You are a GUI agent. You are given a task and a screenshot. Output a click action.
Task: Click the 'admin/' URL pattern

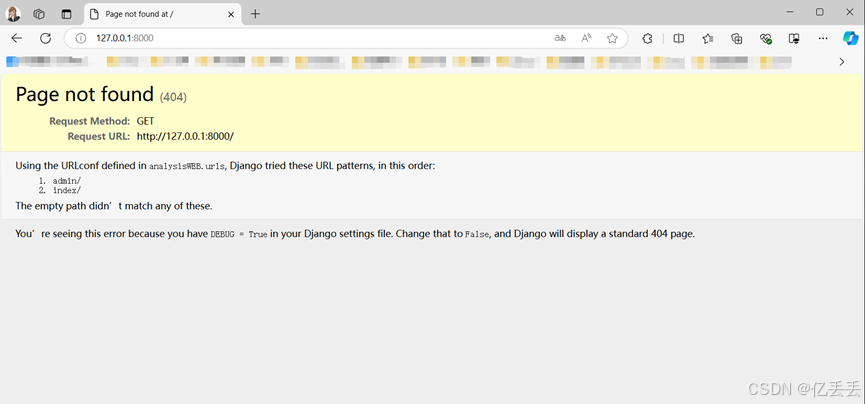tap(67, 180)
